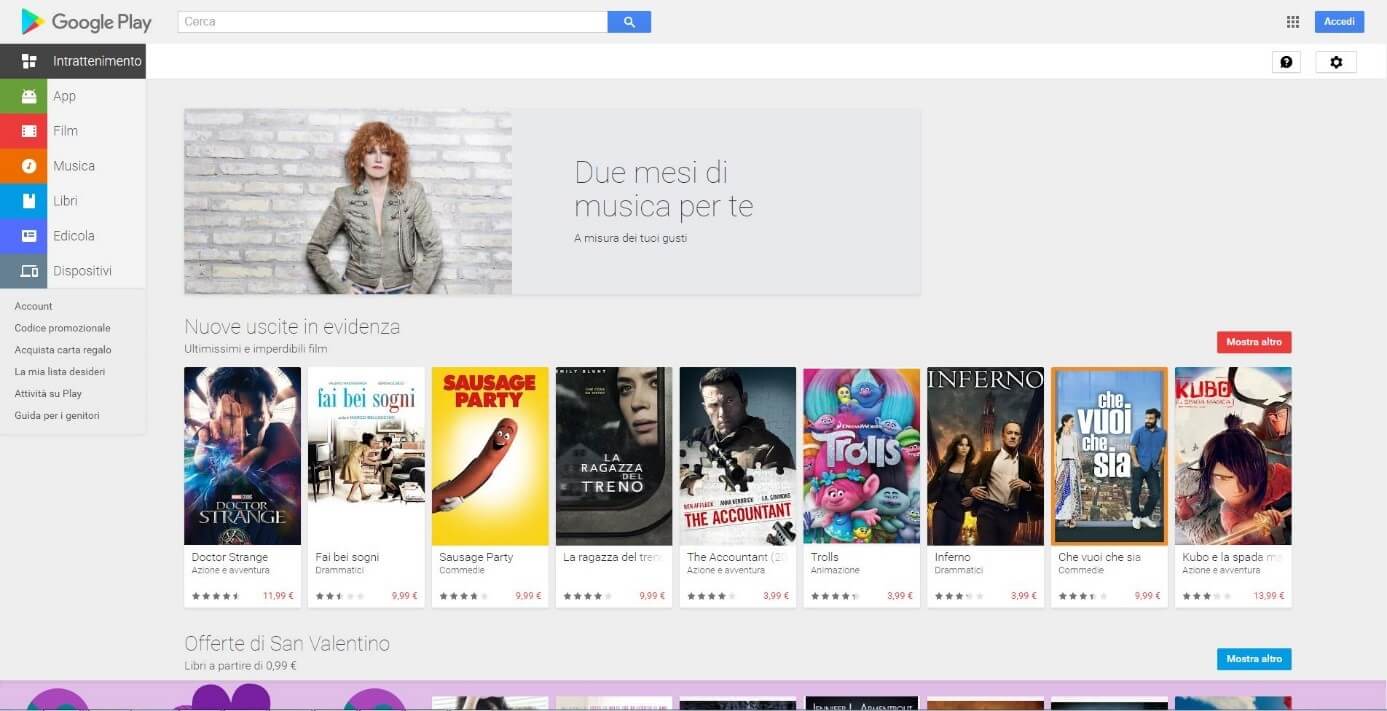The height and width of the screenshot is (711, 1387).
Task: Focus the Cerca search field
Action: (393, 22)
